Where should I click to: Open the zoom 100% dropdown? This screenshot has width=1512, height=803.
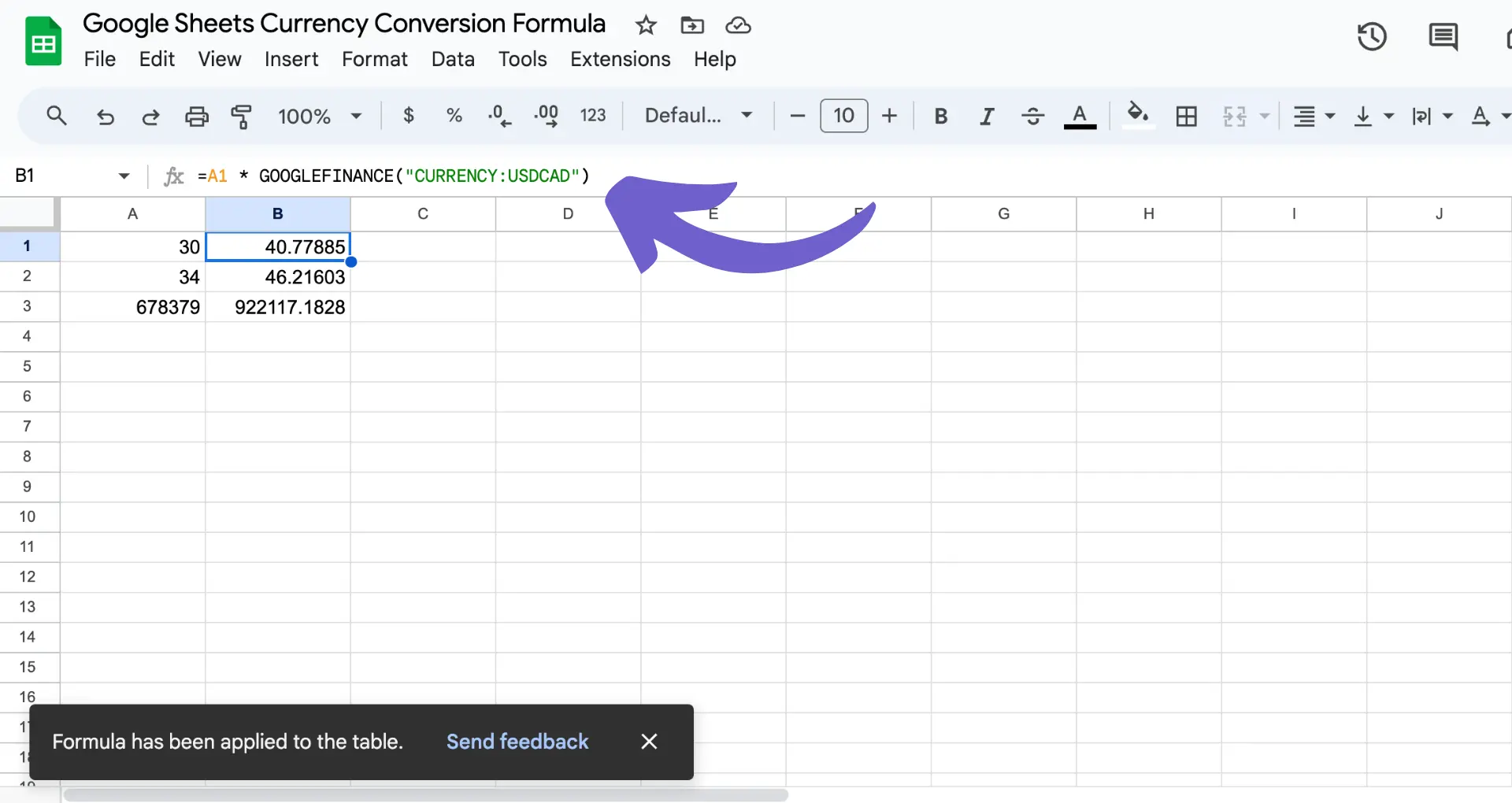[319, 117]
